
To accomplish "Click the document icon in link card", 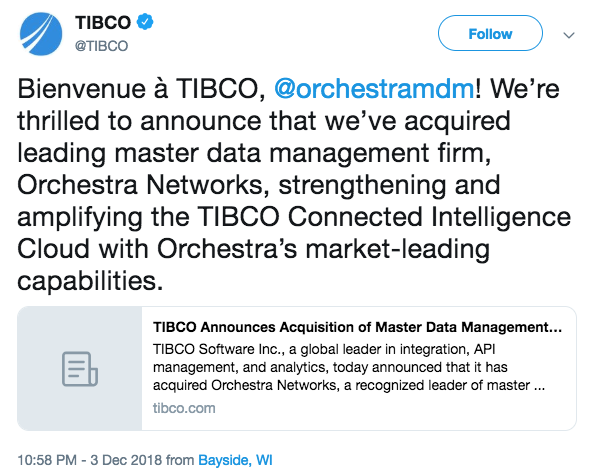I will click(80, 369).
